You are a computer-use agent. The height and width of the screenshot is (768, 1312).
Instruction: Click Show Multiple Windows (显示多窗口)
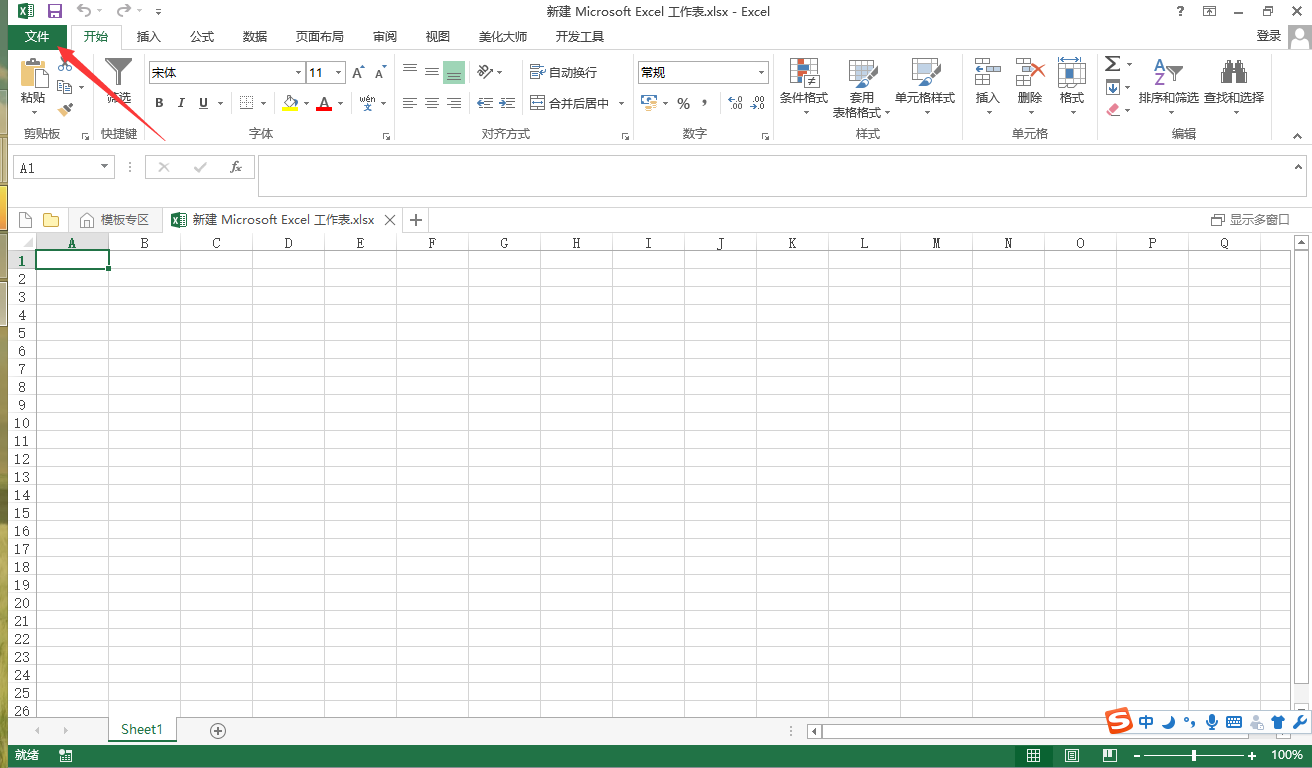point(1250,220)
